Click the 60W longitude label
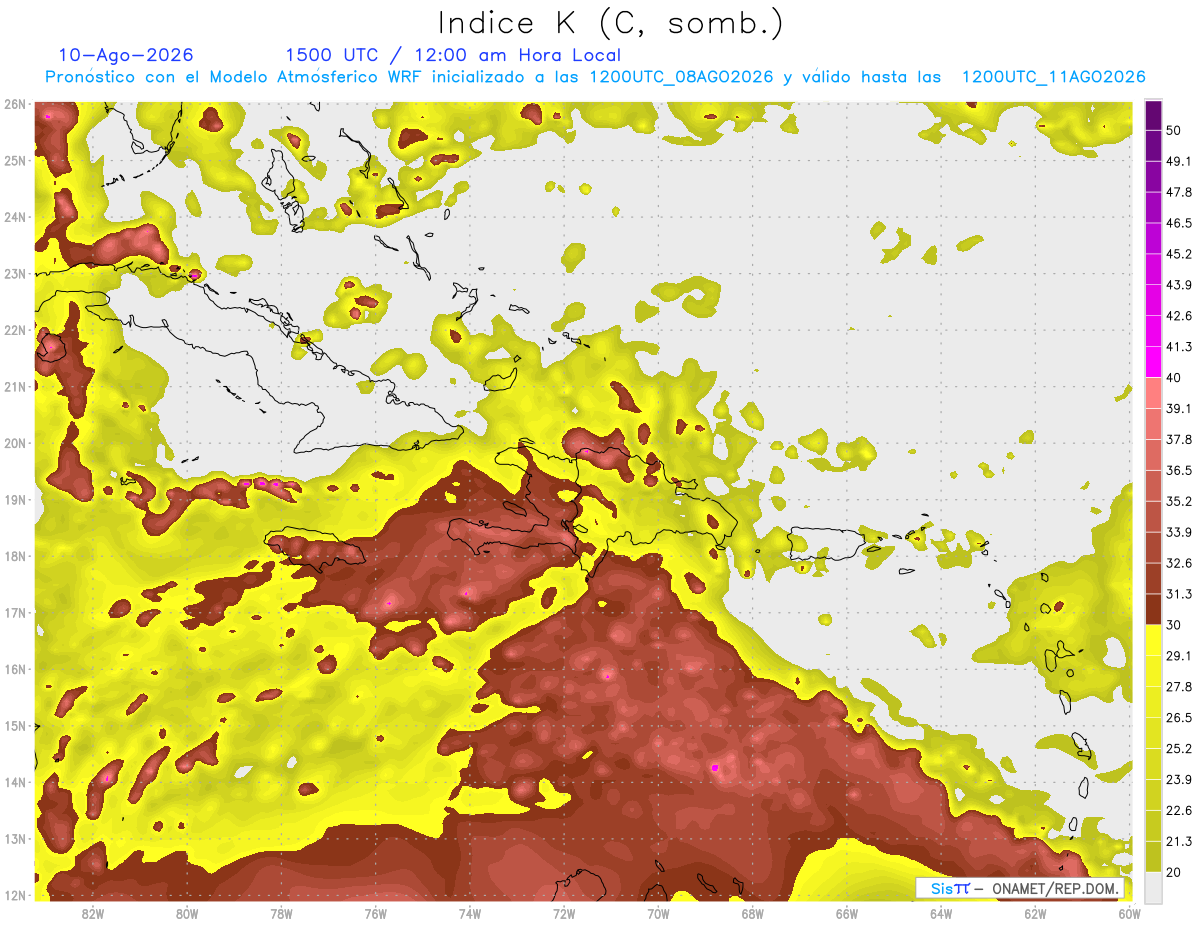This screenshot has width=1200, height=927. point(1129,914)
